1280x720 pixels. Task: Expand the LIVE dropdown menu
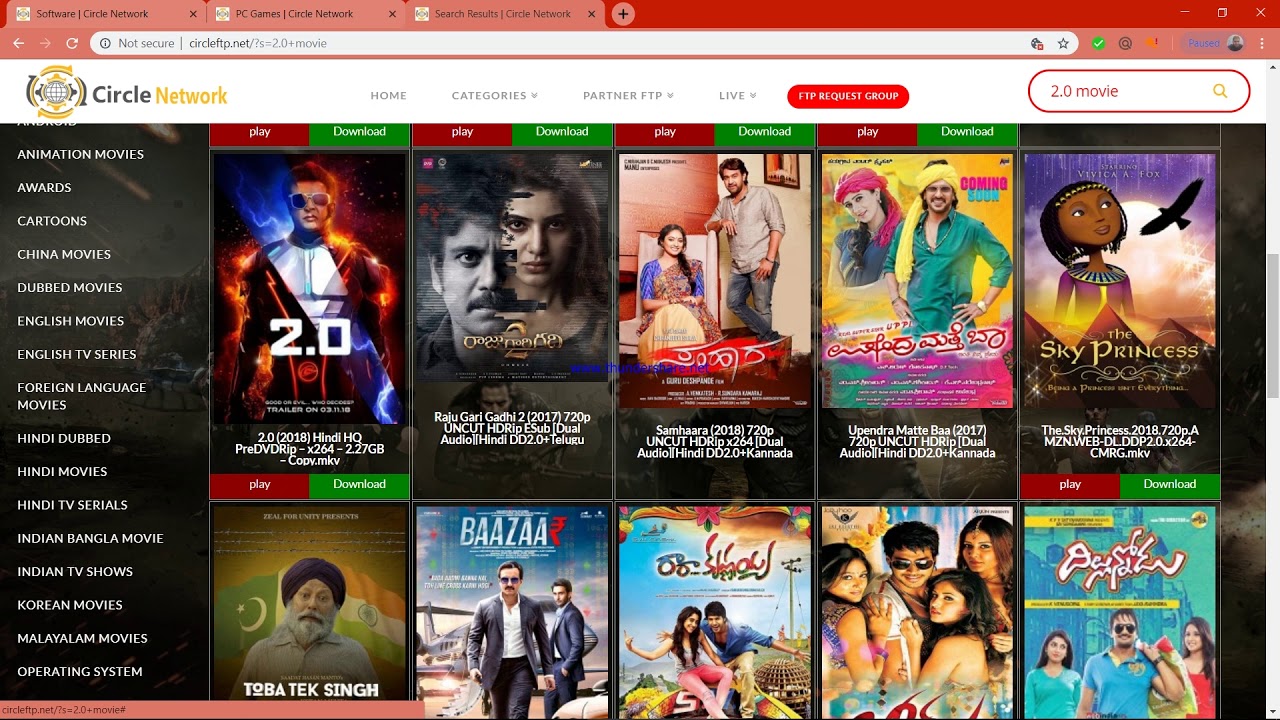(737, 96)
